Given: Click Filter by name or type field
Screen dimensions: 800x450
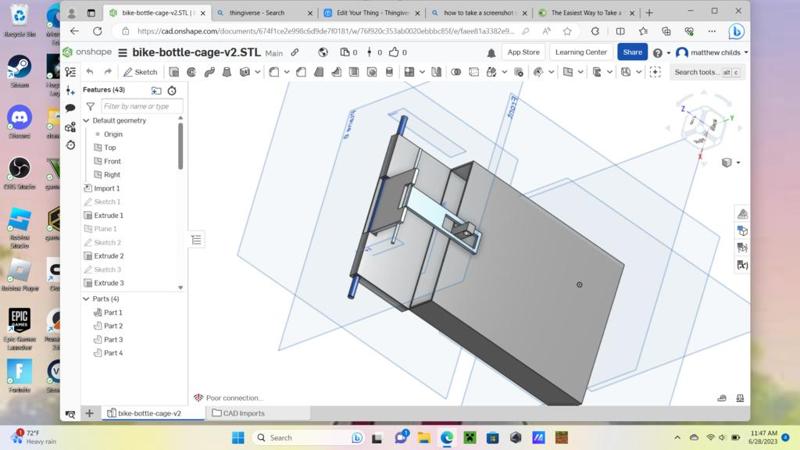Looking at the screenshot, I should tap(141, 106).
